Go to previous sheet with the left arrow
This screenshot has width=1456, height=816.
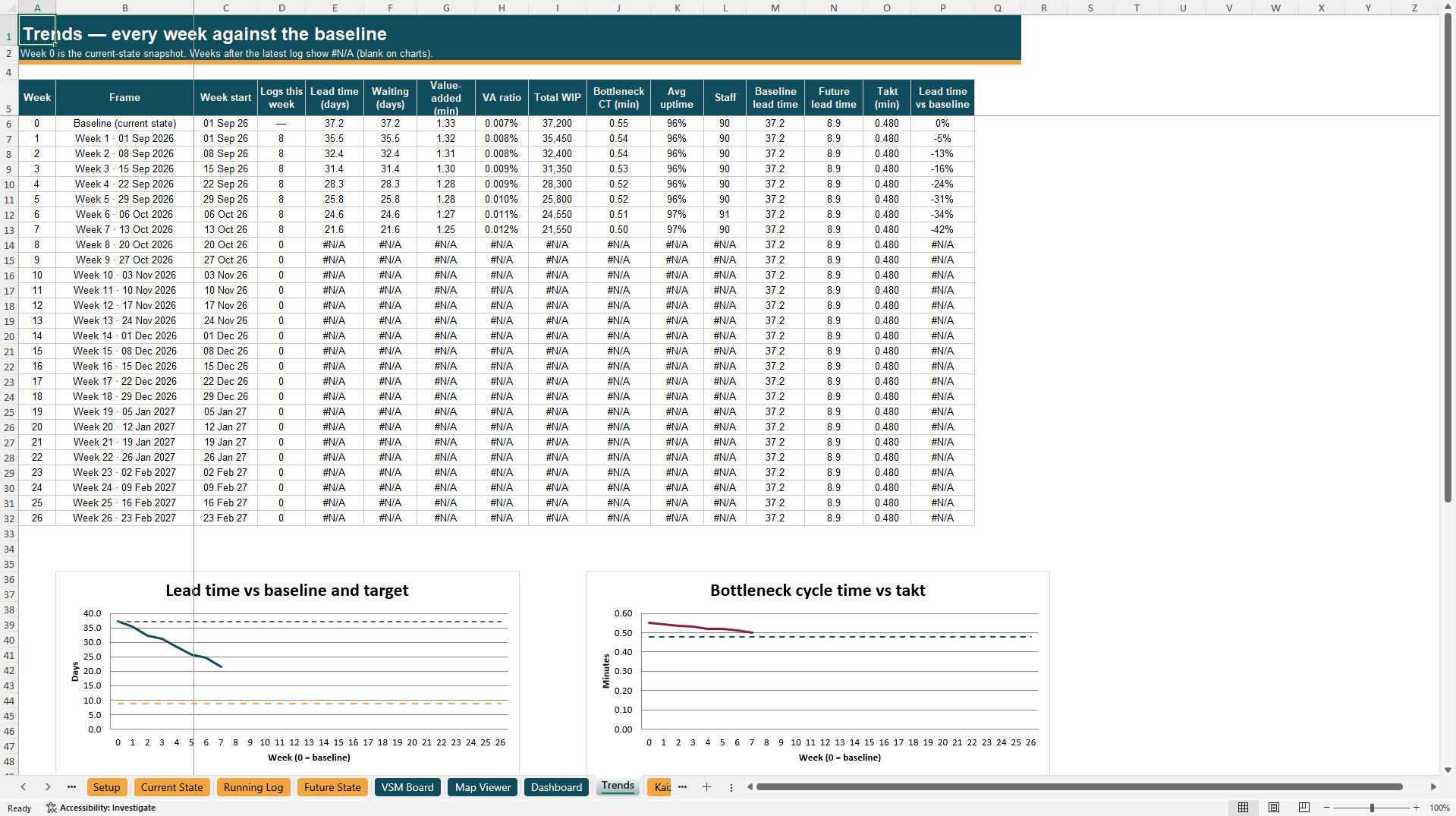(x=24, y=787)
